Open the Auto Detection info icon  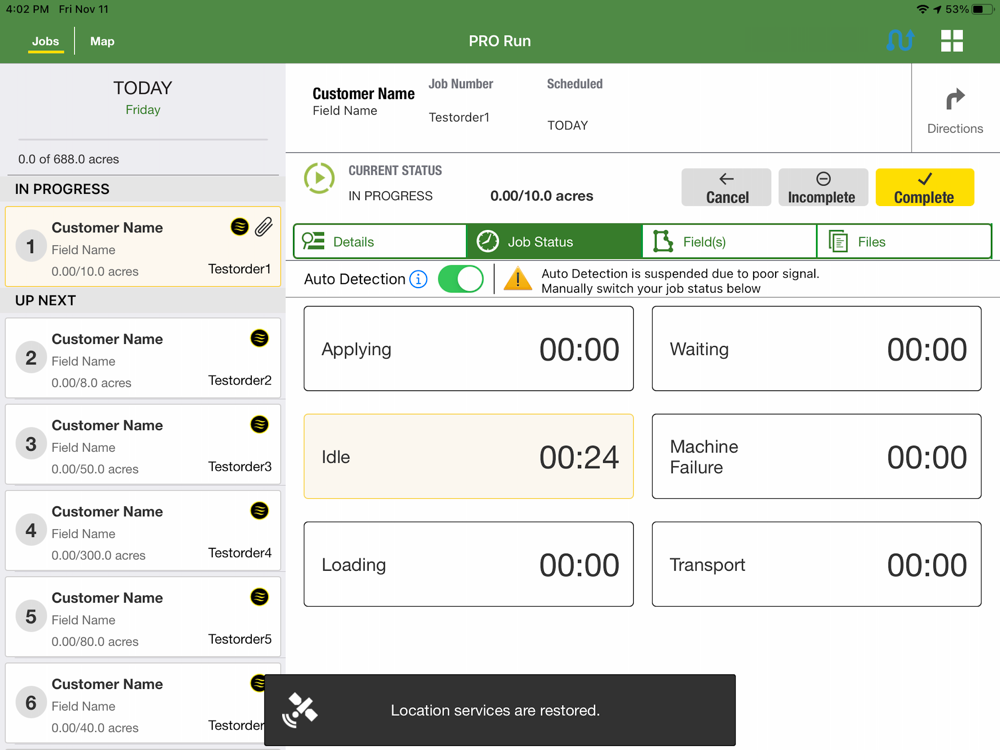pos(418,279)
